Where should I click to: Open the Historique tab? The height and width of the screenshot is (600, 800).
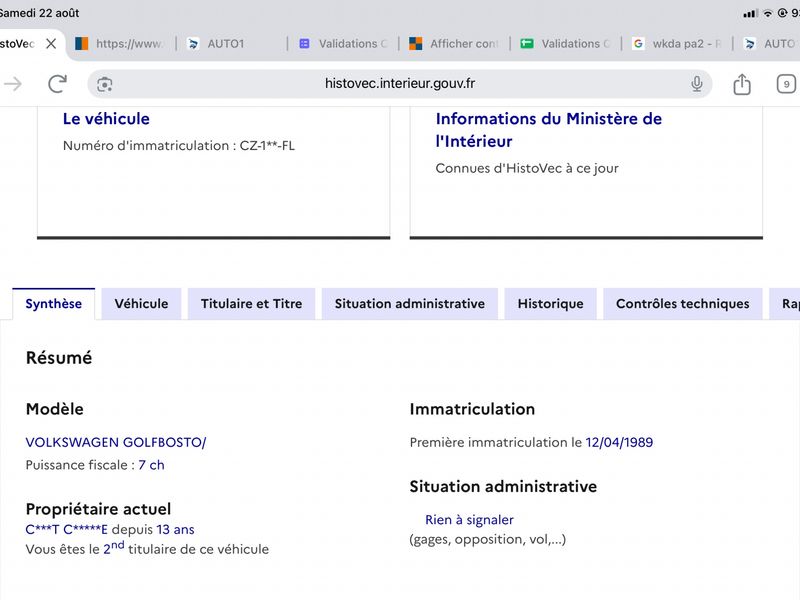(551, 304)
